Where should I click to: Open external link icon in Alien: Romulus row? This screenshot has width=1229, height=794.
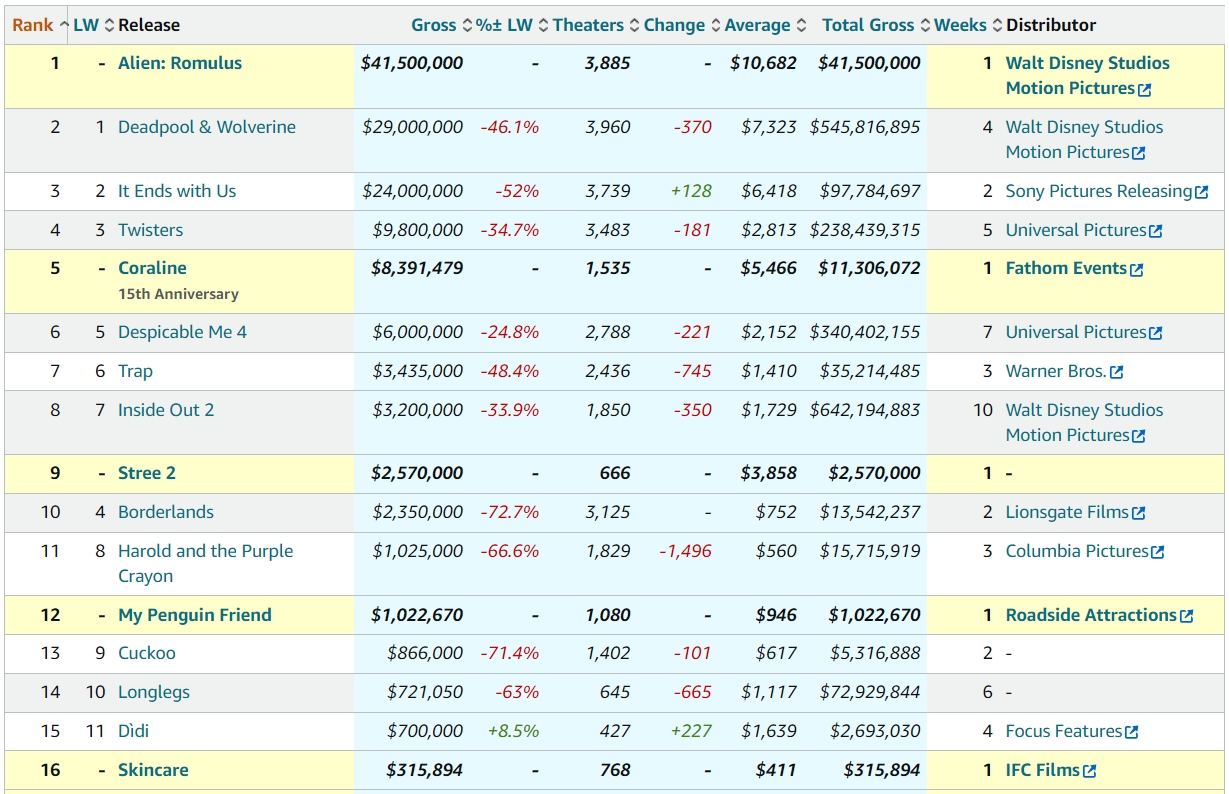[x=1145, y=89]
